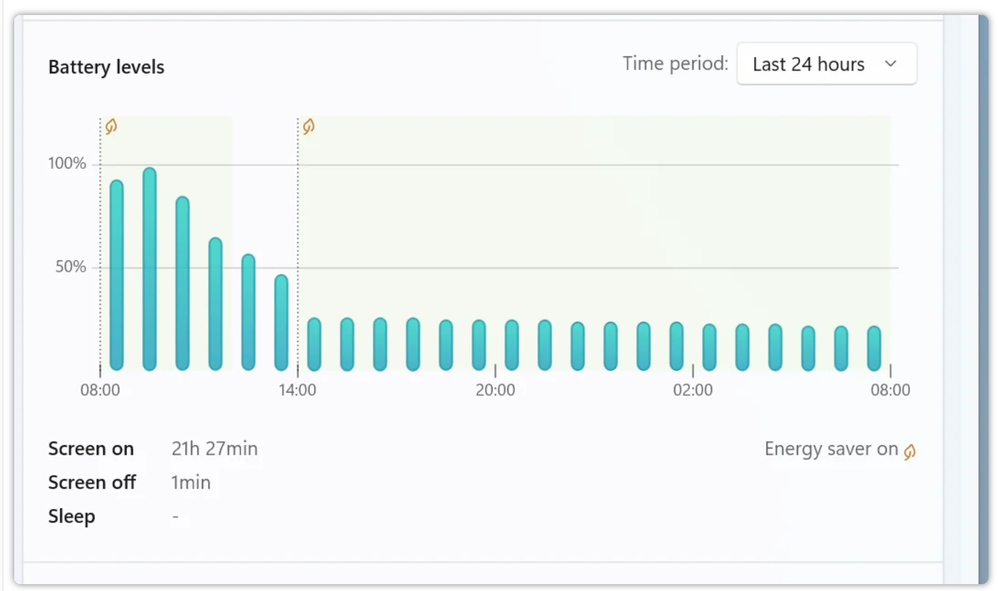Click the 100% axis label
The width and height of the screenshot is (998, 591).
(67, 163)
